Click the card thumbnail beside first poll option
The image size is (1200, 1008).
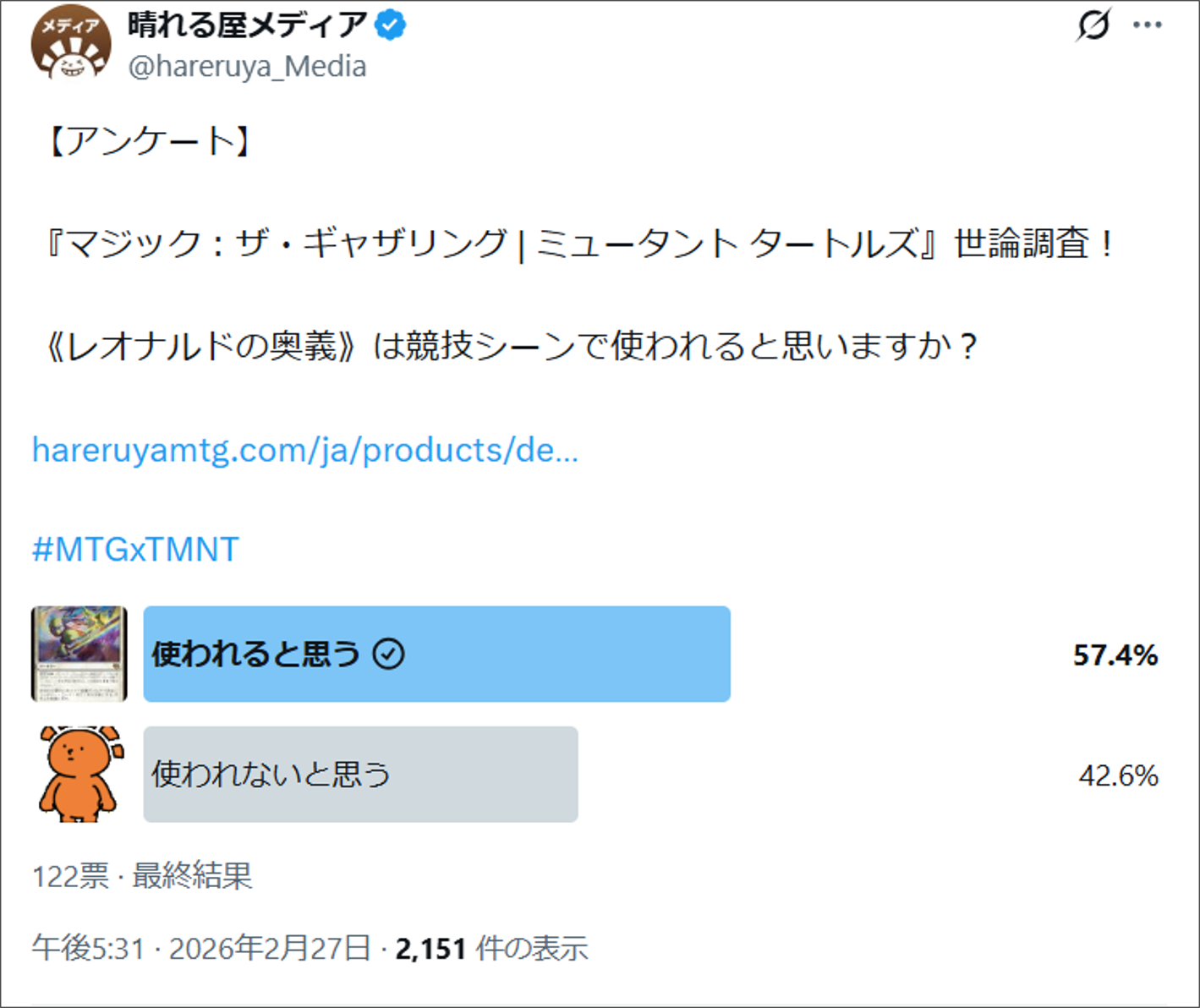pos(79,654)
